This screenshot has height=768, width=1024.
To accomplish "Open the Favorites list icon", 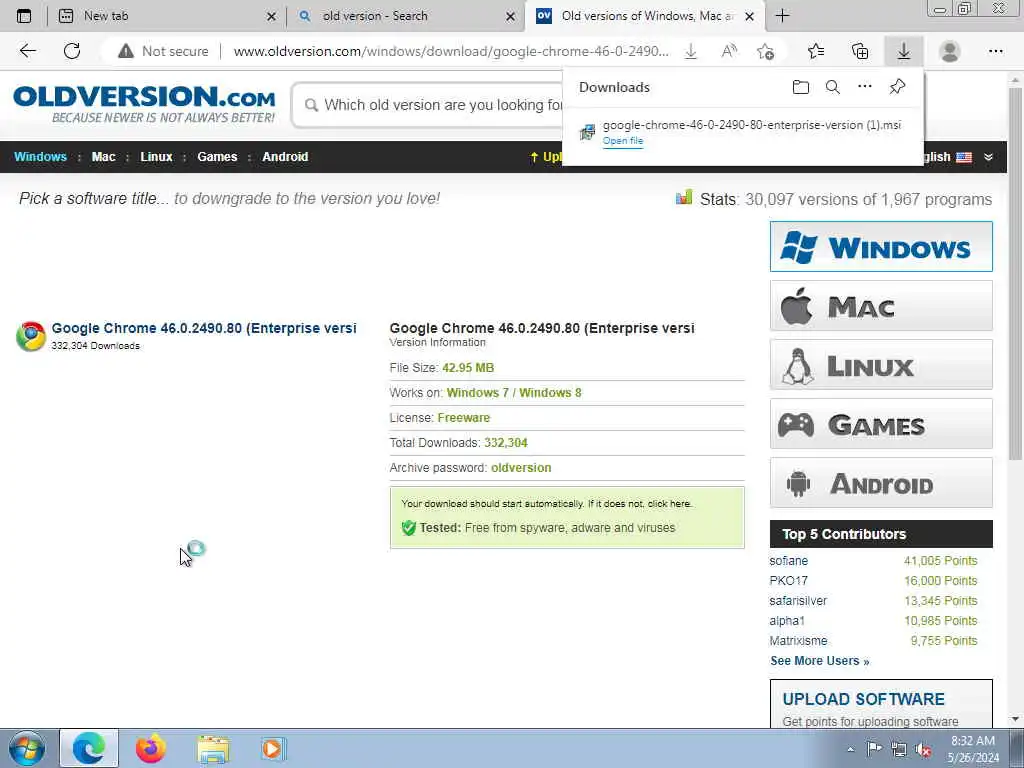I will point(816,51).
